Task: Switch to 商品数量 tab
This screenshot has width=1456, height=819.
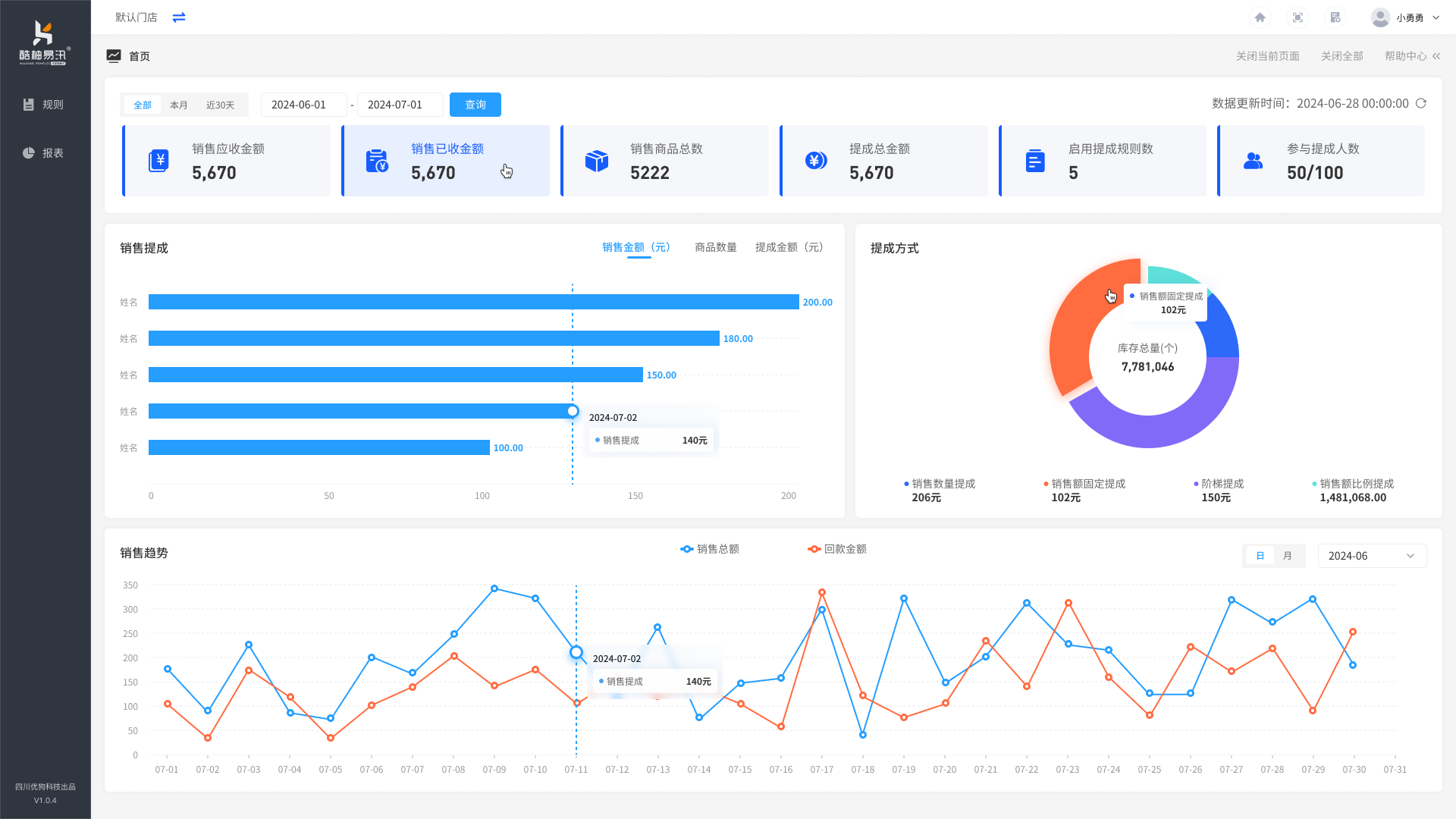Action: (715, 247)
